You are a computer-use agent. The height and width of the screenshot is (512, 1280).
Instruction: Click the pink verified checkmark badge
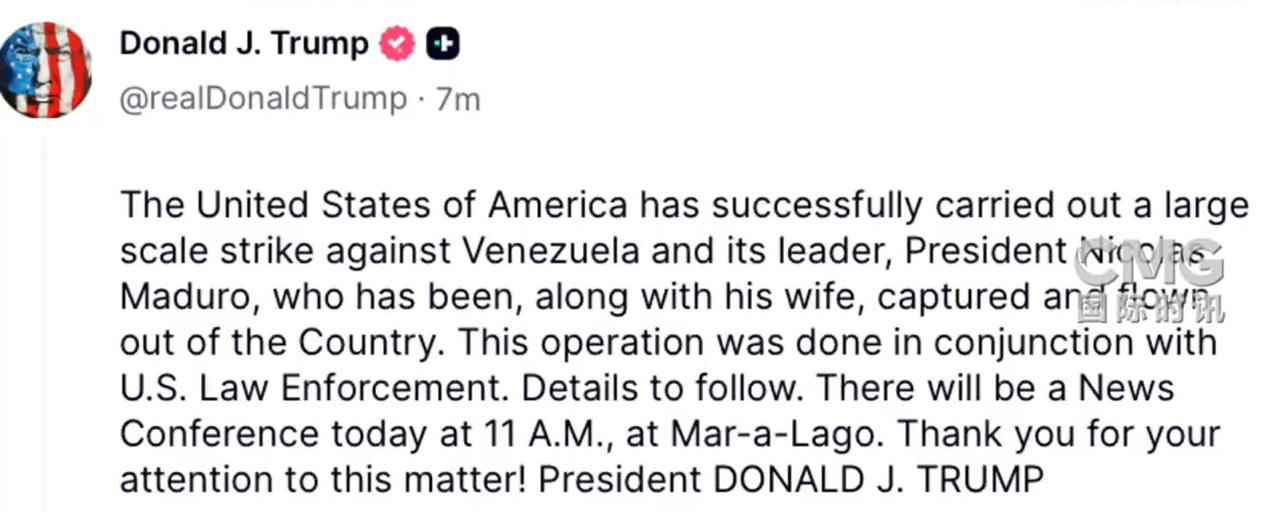pos(398,43)
